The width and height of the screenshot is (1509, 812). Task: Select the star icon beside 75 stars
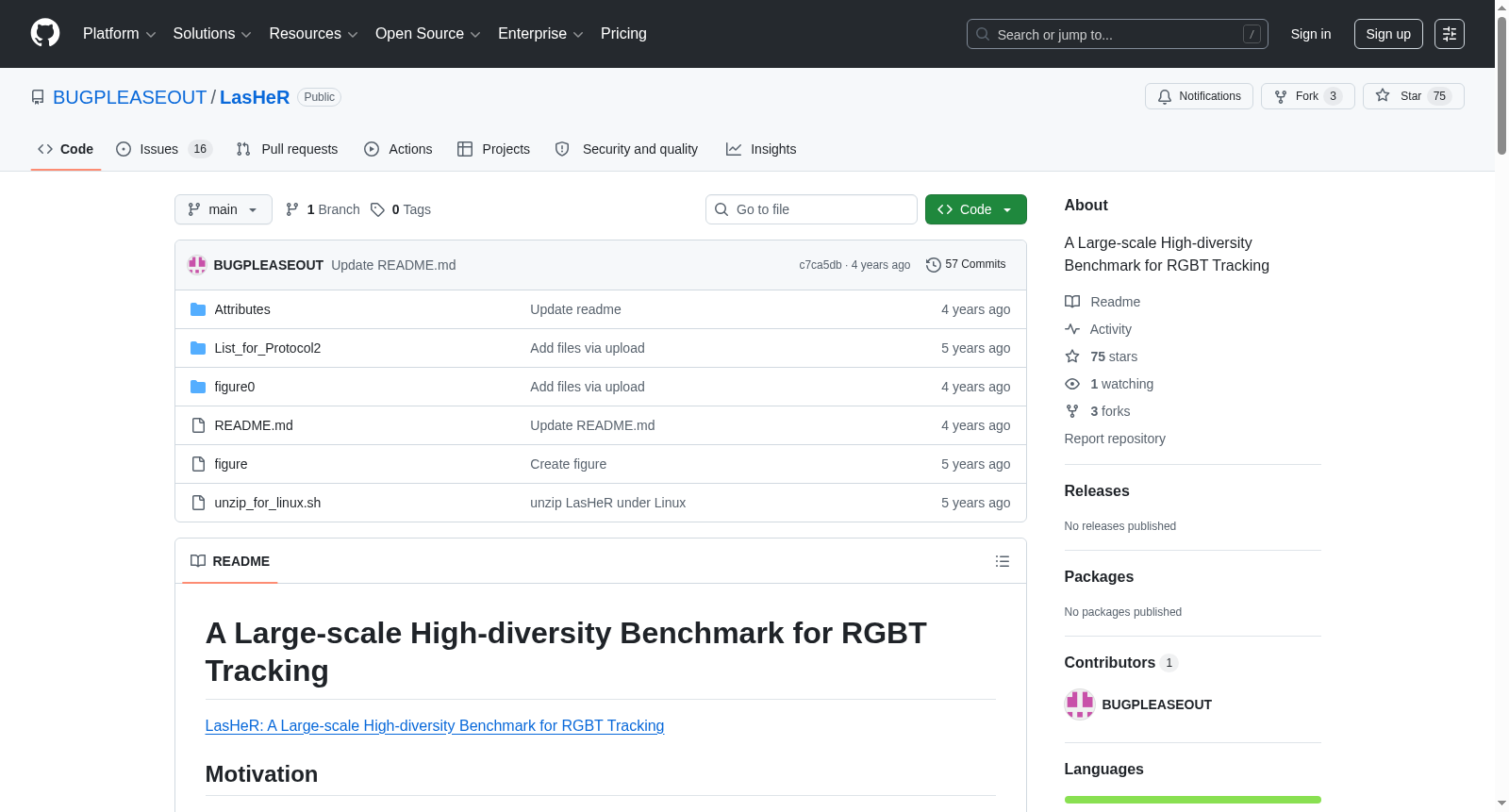pyautogui.click(x=1072, y=356)
